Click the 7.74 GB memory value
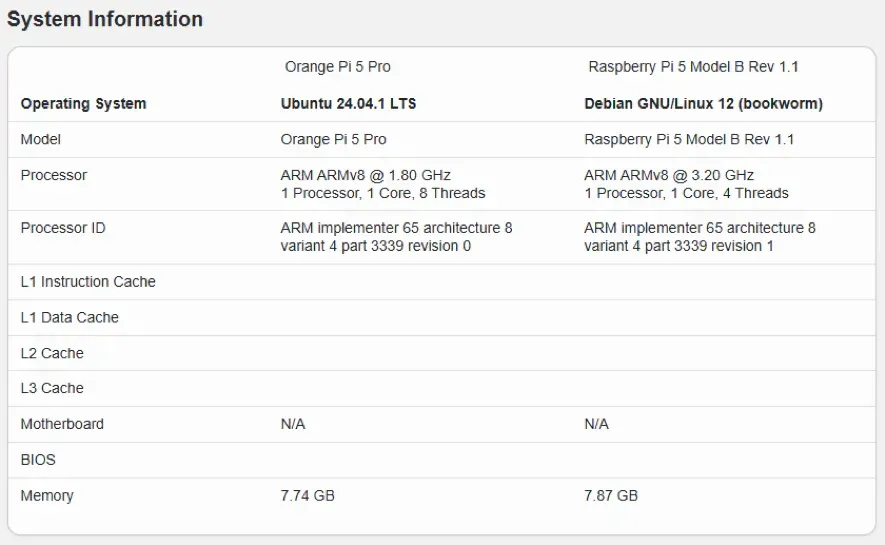885x545 pixels. [308, 496]
